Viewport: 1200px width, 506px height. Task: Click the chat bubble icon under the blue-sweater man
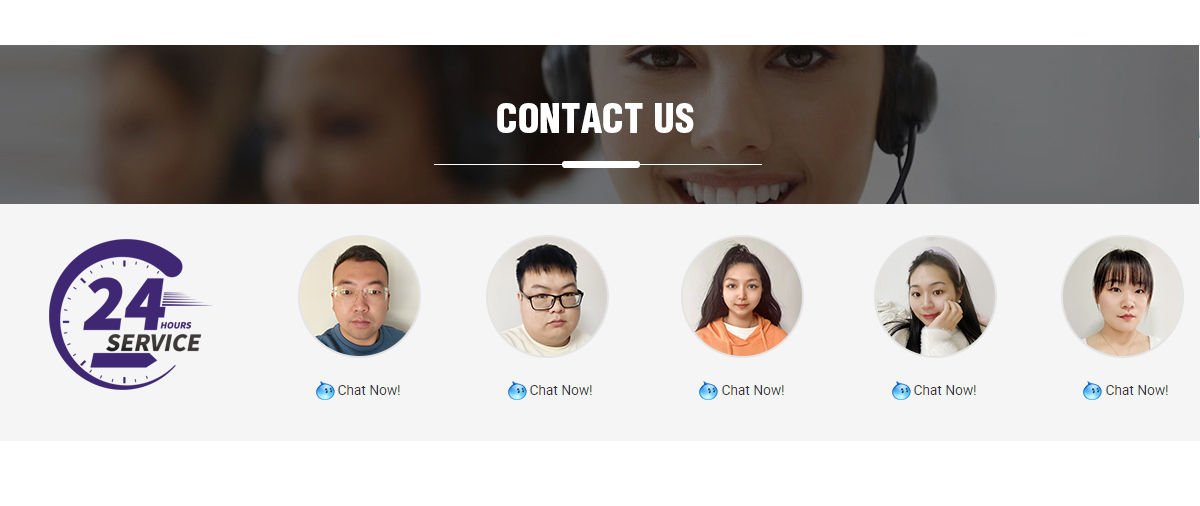(325, 391)
